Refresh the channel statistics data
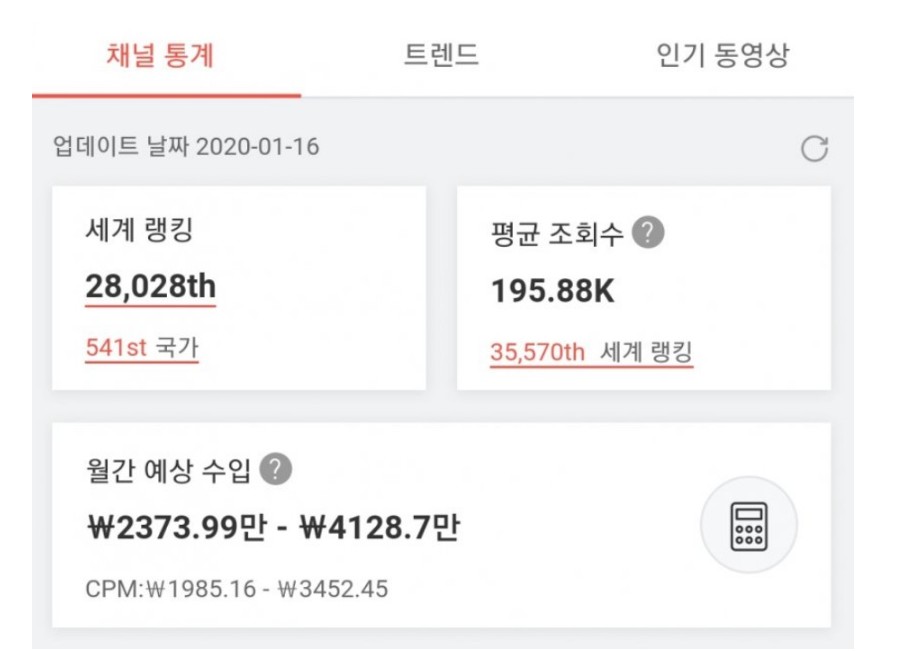The height and width of the screenshot is (651, 907). (x=815, y=149)
